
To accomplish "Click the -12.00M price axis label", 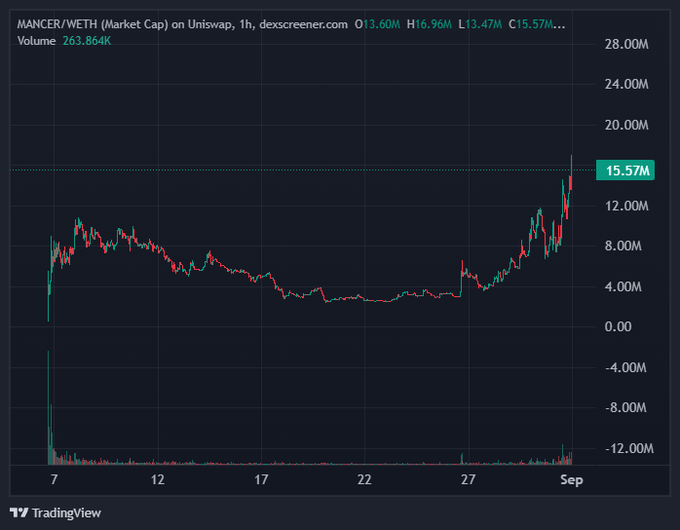I will (x=629, y=448).
